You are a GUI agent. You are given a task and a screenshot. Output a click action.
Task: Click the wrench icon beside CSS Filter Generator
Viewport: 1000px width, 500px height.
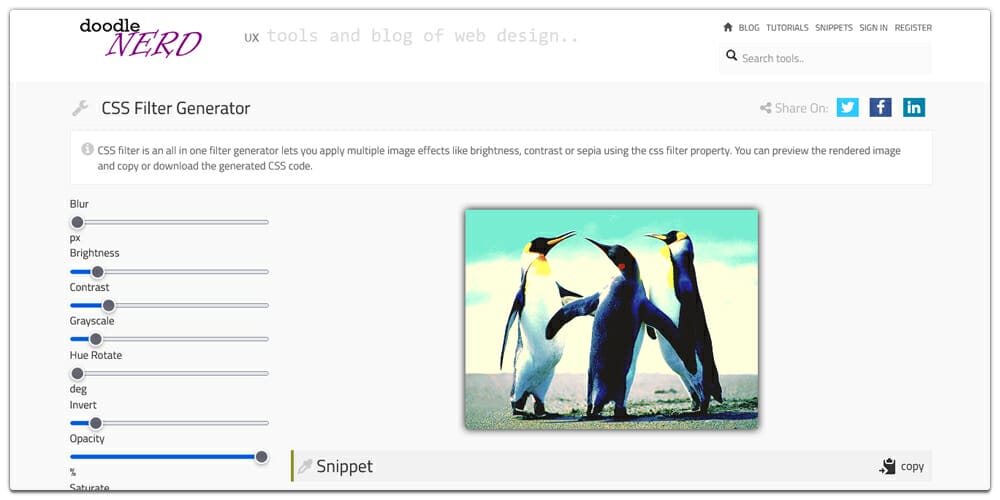point(80,108)
